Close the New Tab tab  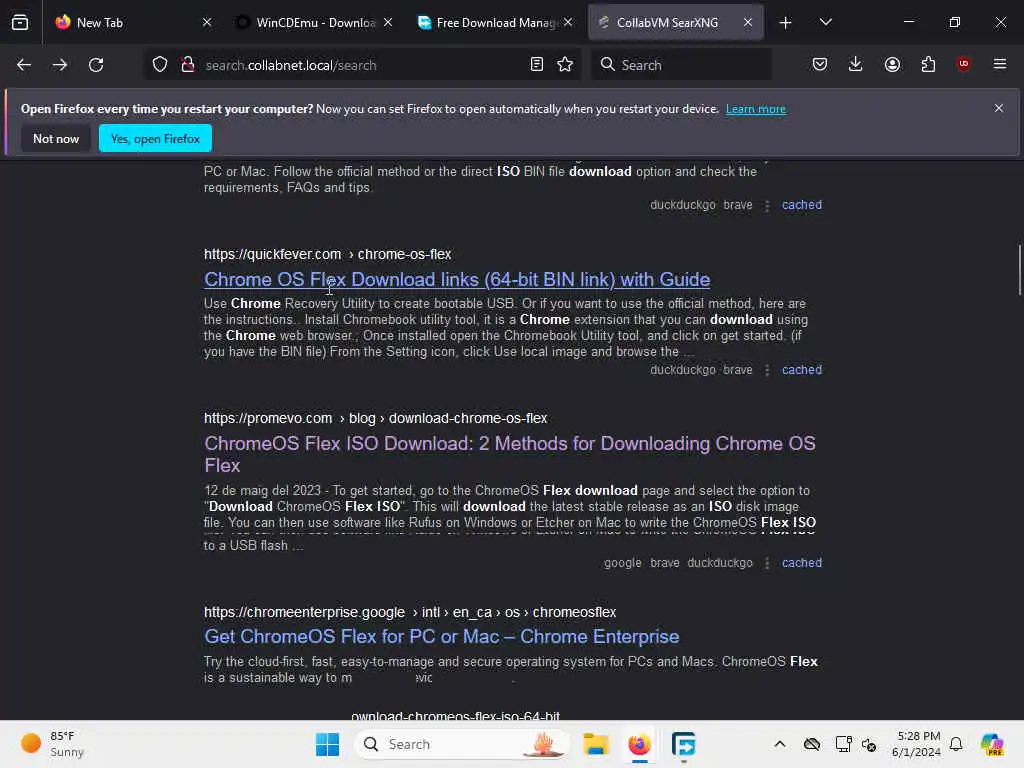207,22
